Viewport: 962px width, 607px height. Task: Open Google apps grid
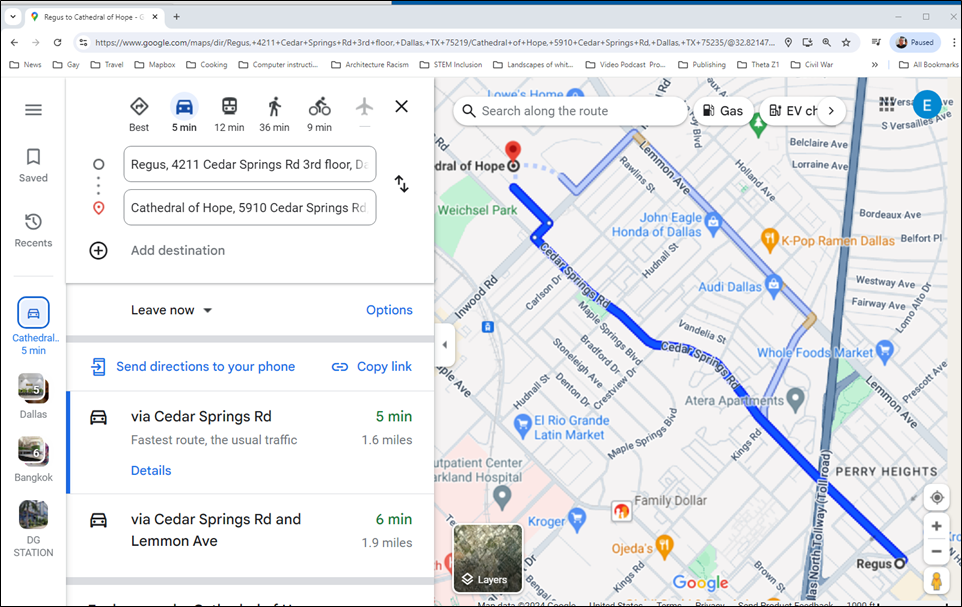(x=887, y=104)
